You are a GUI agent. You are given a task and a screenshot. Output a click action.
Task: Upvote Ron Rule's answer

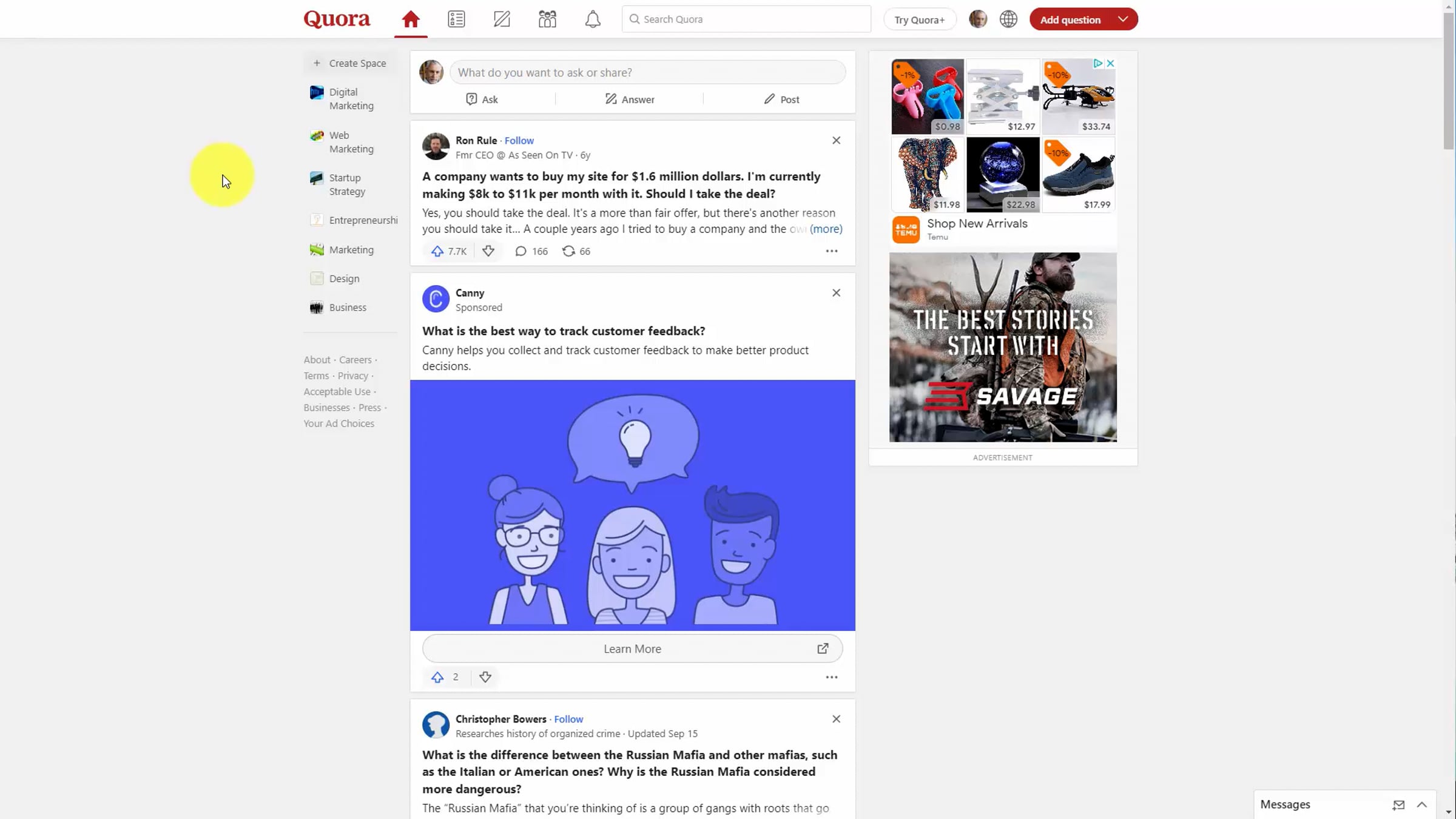tap(437, 251)
